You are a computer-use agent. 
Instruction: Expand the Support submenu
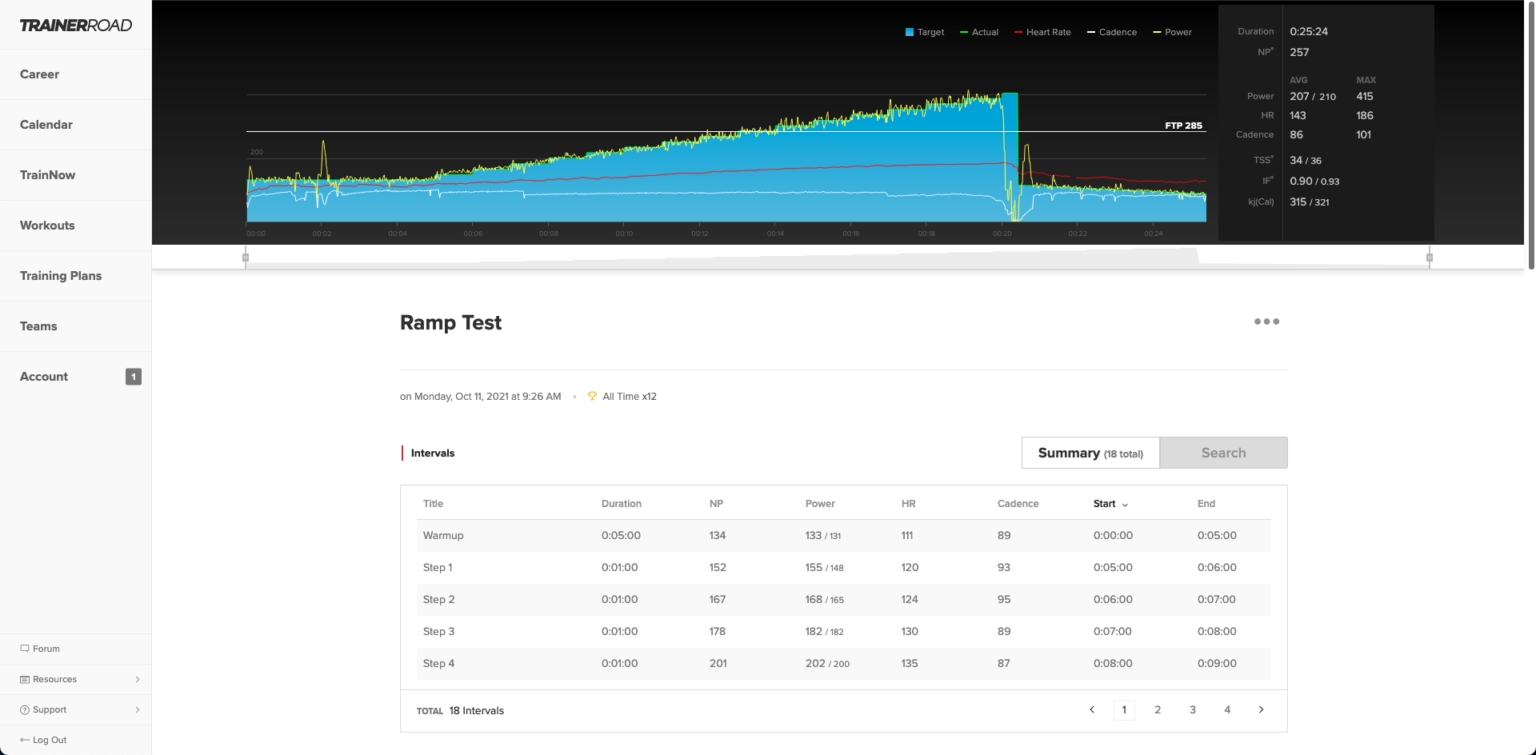[x=137, y=710]
